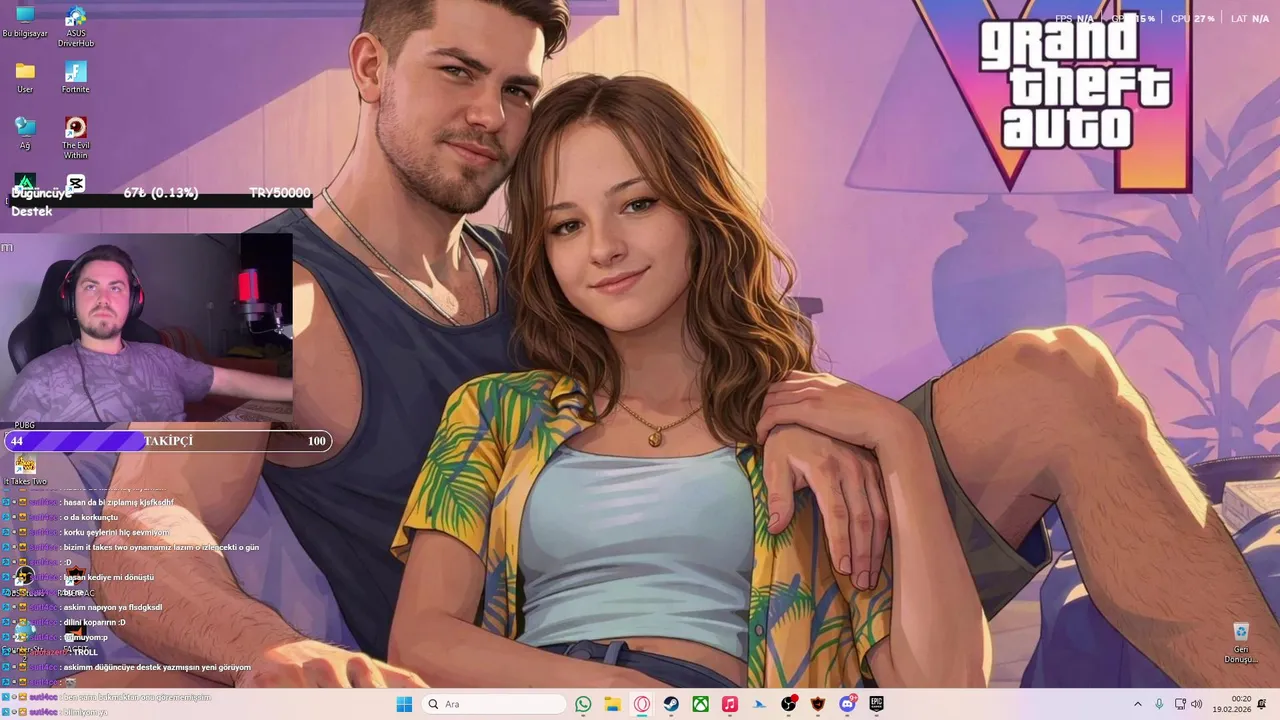Select the It Takes Two desktop icon

[25, 471]
